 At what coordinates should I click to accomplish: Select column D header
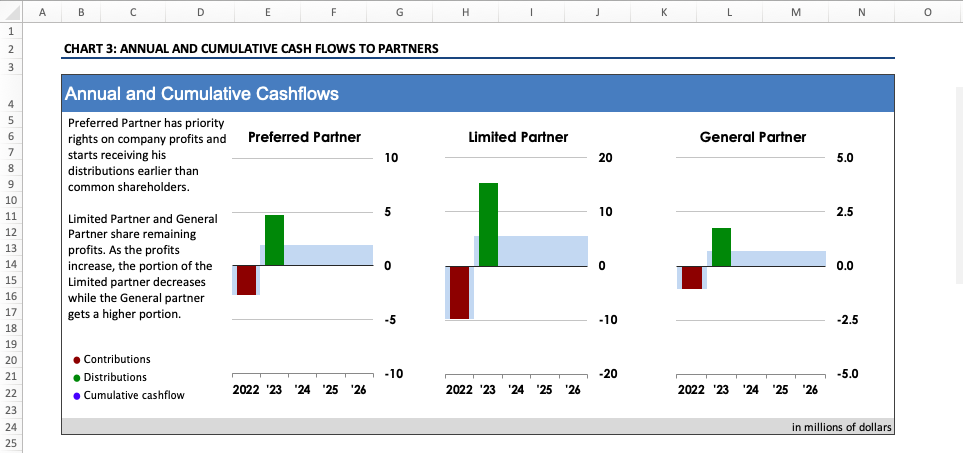tap(200, 12)
